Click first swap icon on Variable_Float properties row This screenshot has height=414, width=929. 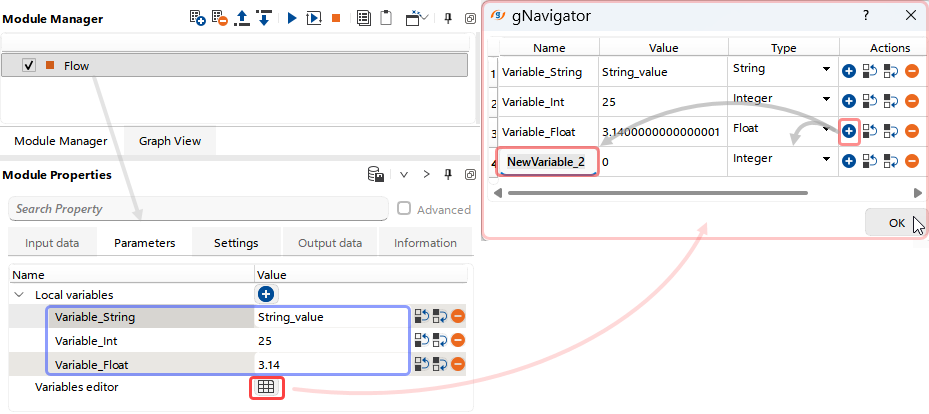click(x=421, y=363)
